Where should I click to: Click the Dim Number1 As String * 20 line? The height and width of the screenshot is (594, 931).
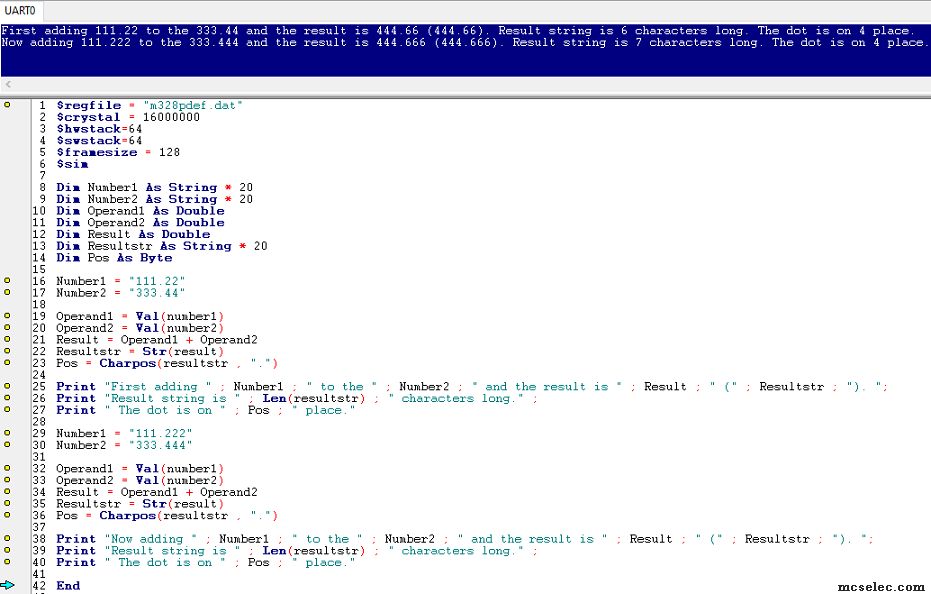tap(154, 187)
